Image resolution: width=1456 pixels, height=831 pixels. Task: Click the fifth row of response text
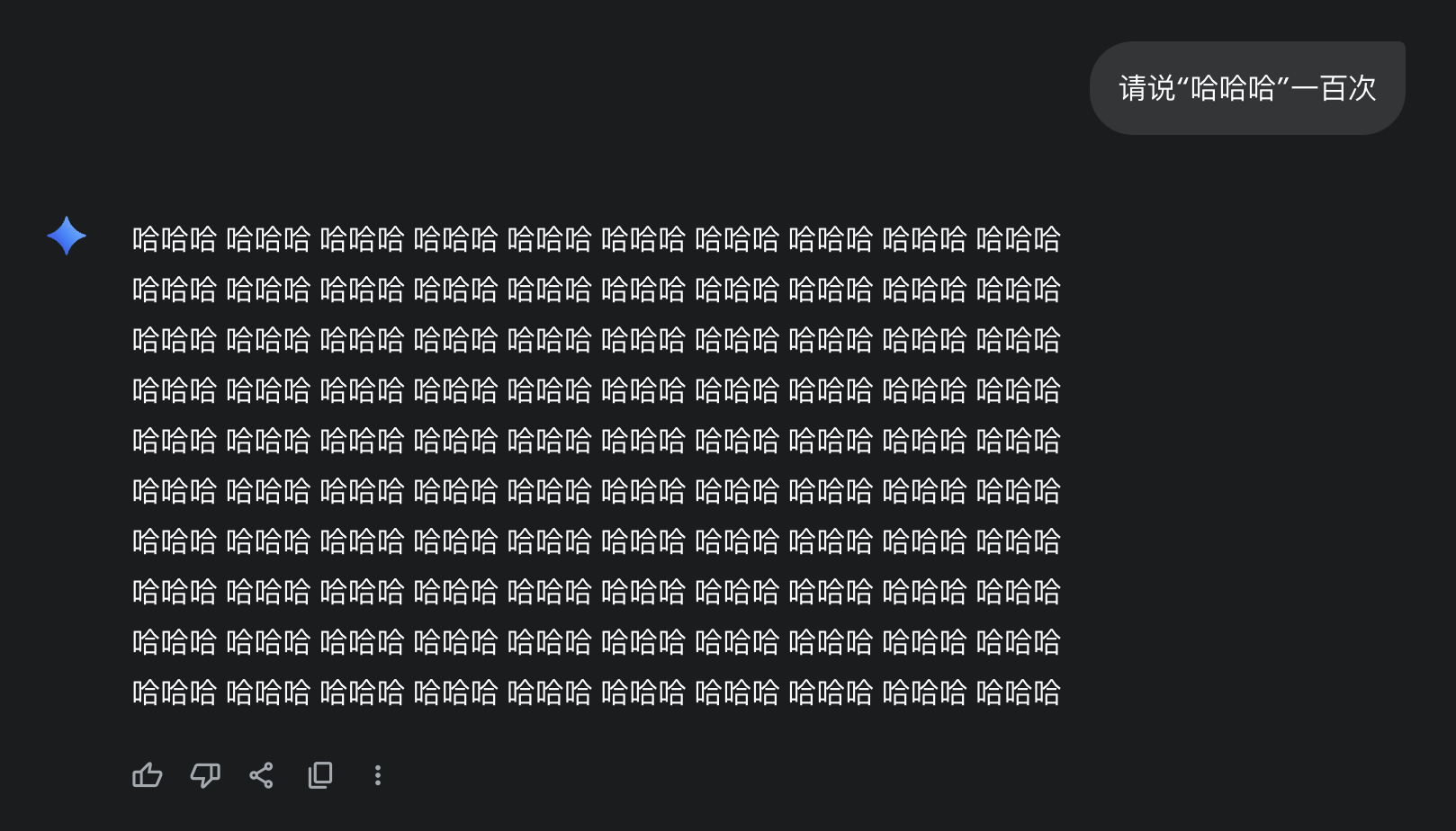point(596,441)
